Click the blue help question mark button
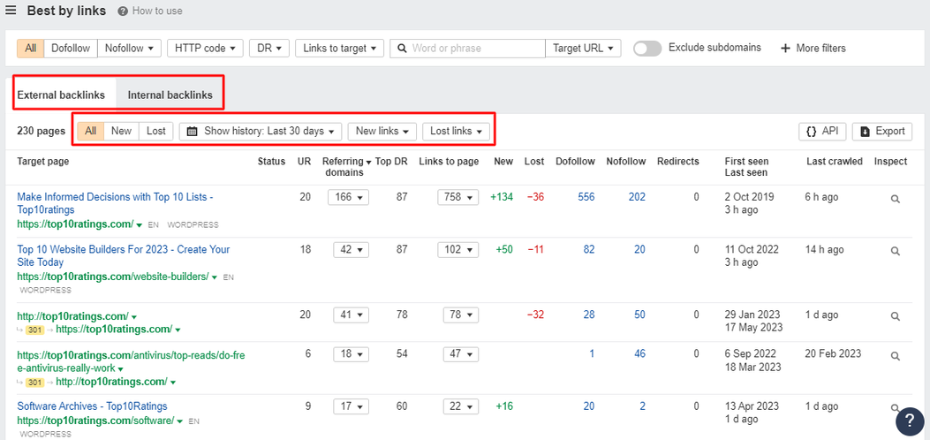930x440 pixels. [x=909, y=421]
